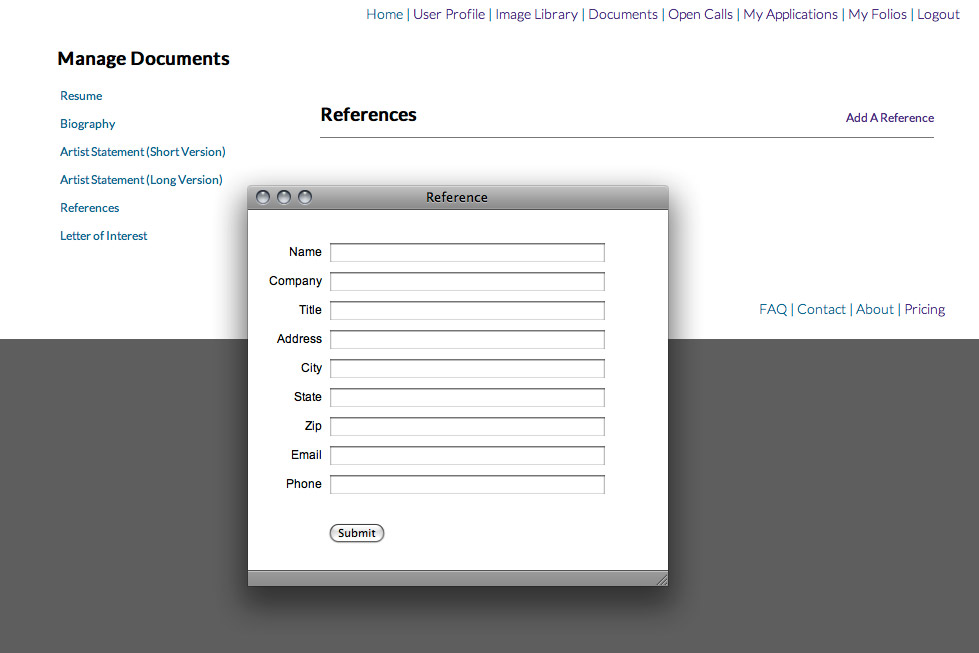
Task: View My Applications link
Action: click(x=790, y=14)
